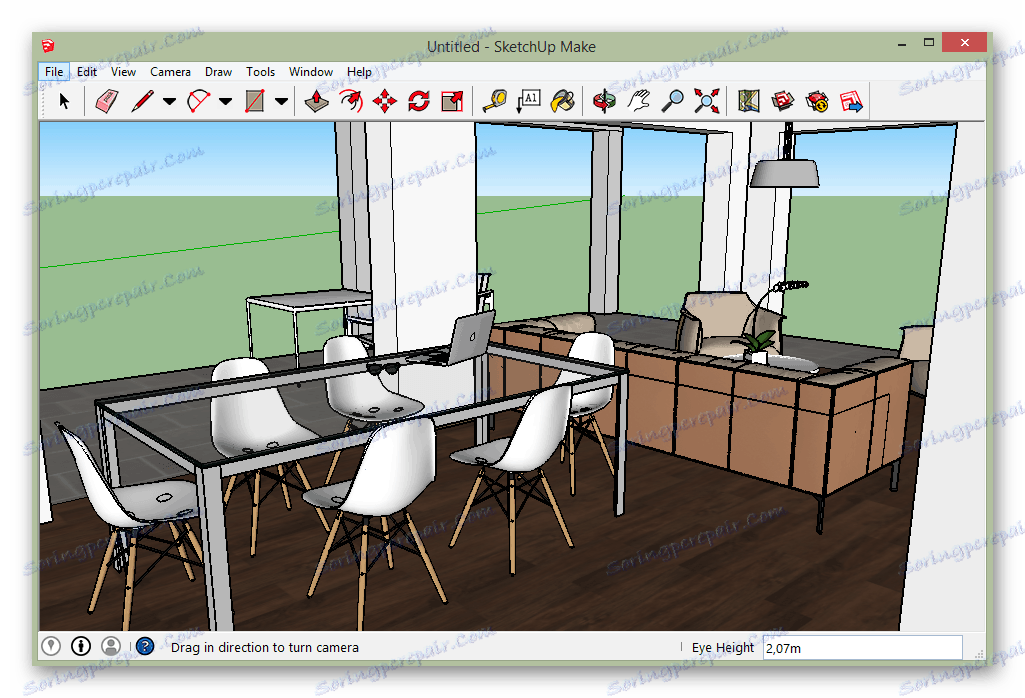Activate the Orbit tool
This screenshot has height=698, width=1025.
point(604,101)
